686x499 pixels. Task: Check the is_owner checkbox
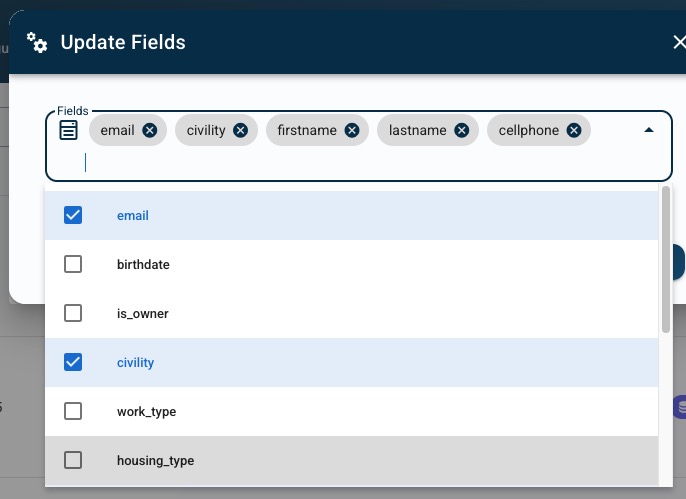73,313
